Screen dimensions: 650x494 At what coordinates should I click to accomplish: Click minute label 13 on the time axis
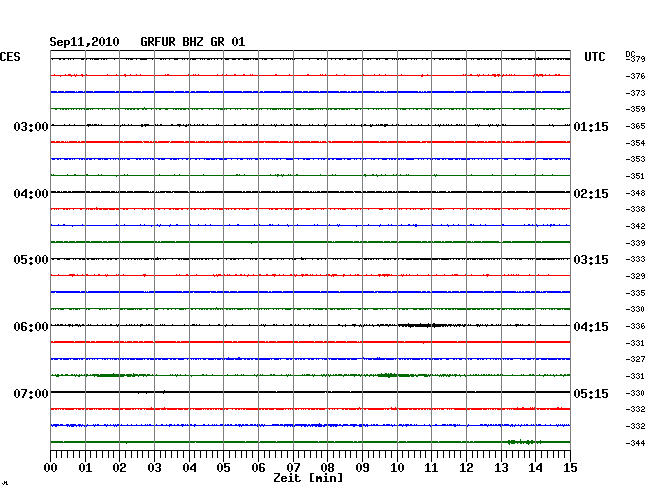(501, 468)
